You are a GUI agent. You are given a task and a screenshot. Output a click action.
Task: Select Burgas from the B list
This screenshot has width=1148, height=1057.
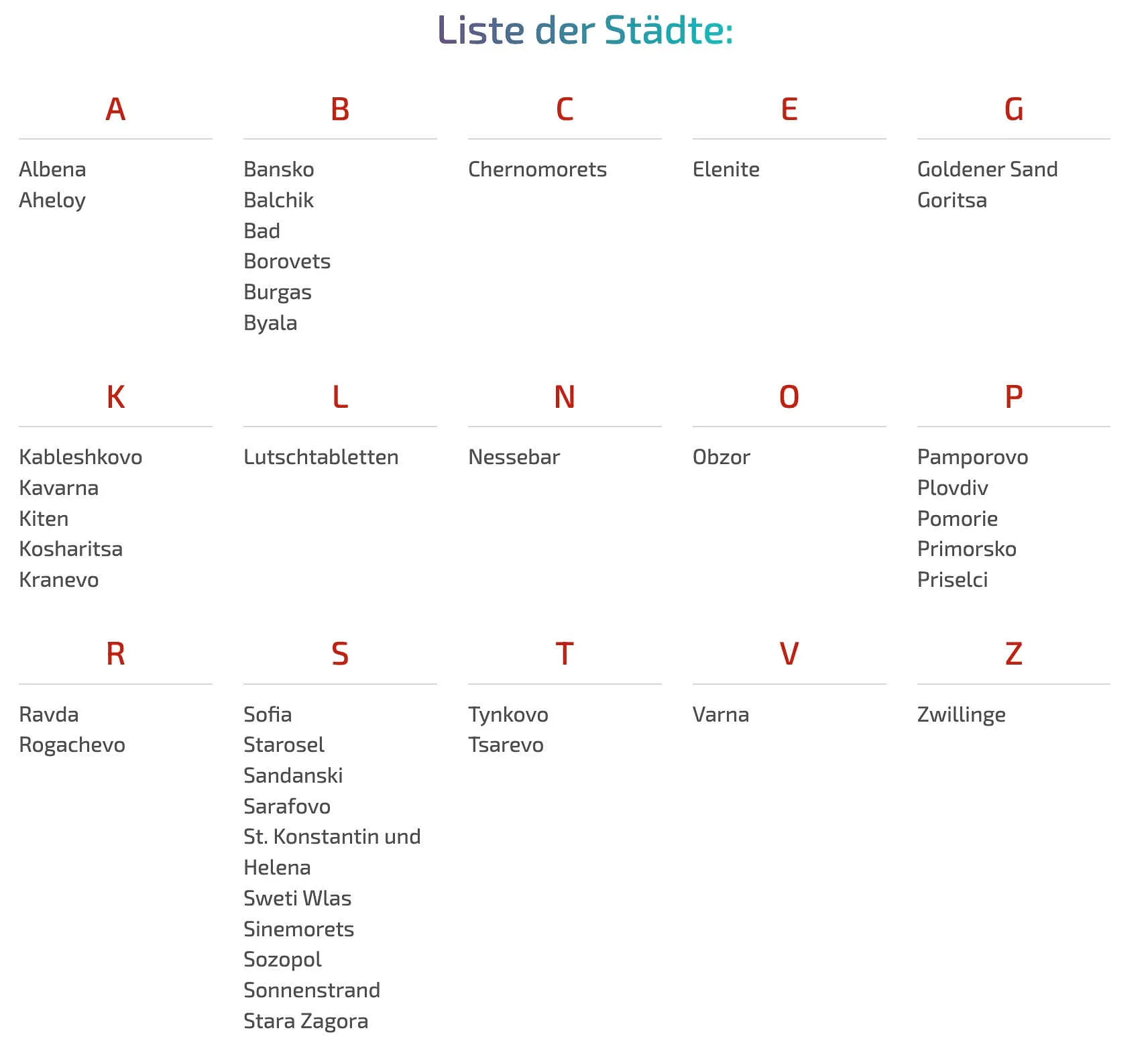[277, 292]
